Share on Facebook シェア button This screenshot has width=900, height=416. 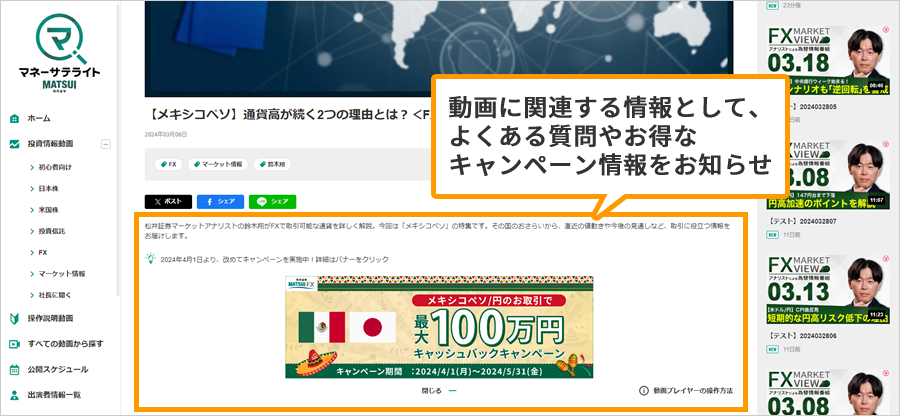click(x=220, y=201)
